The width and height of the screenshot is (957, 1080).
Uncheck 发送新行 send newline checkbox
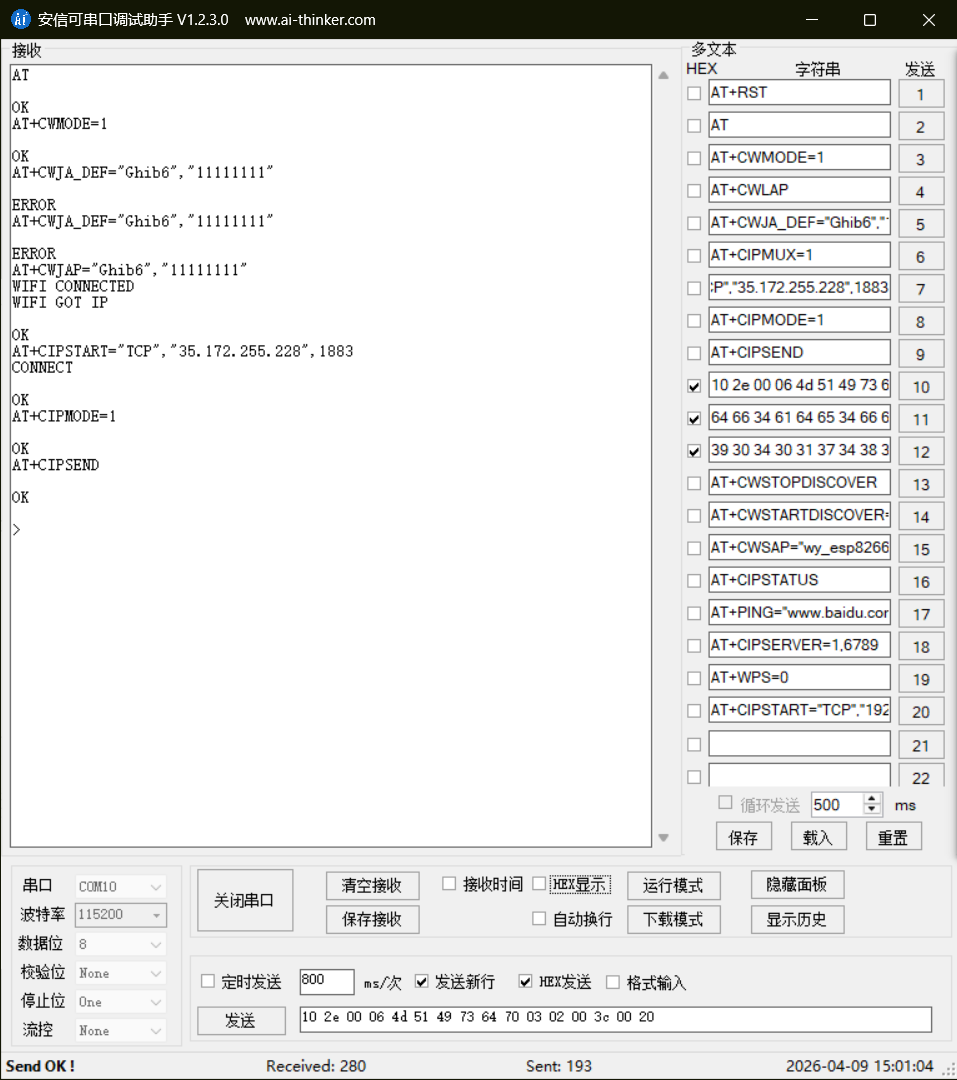pyautogui.click(x=422, y=982)
